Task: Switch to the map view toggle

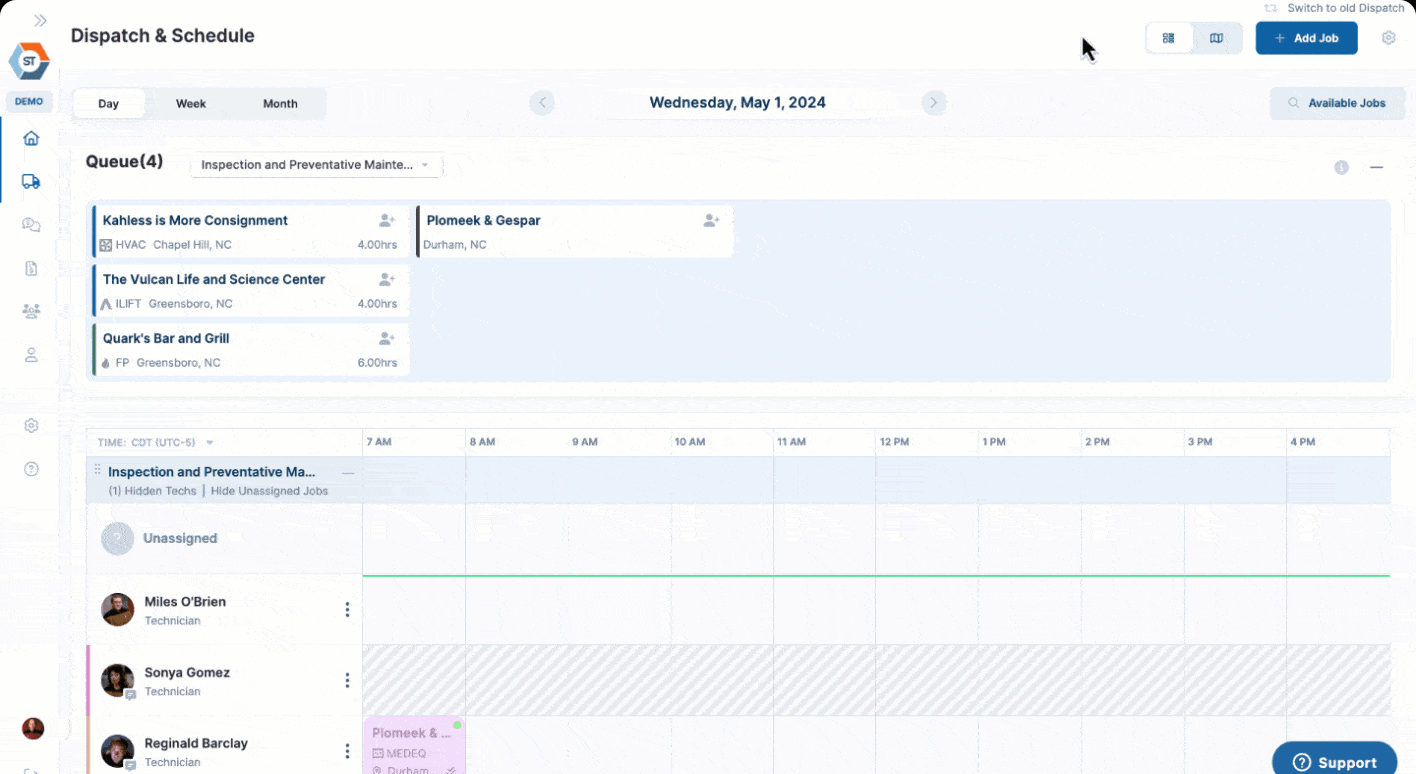Action: (1216, 38)
